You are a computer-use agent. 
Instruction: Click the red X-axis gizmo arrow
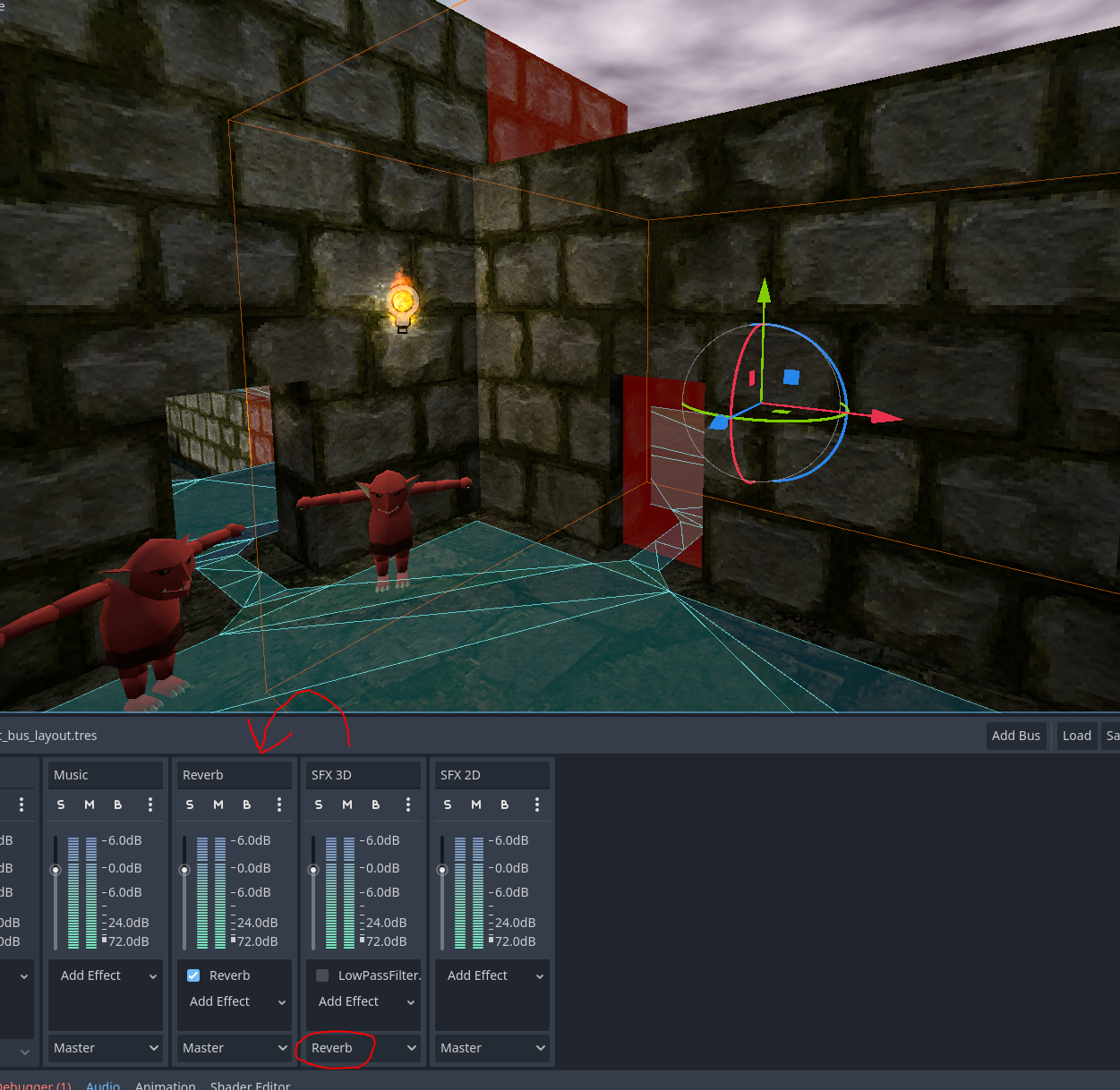(x=886, y=416)
